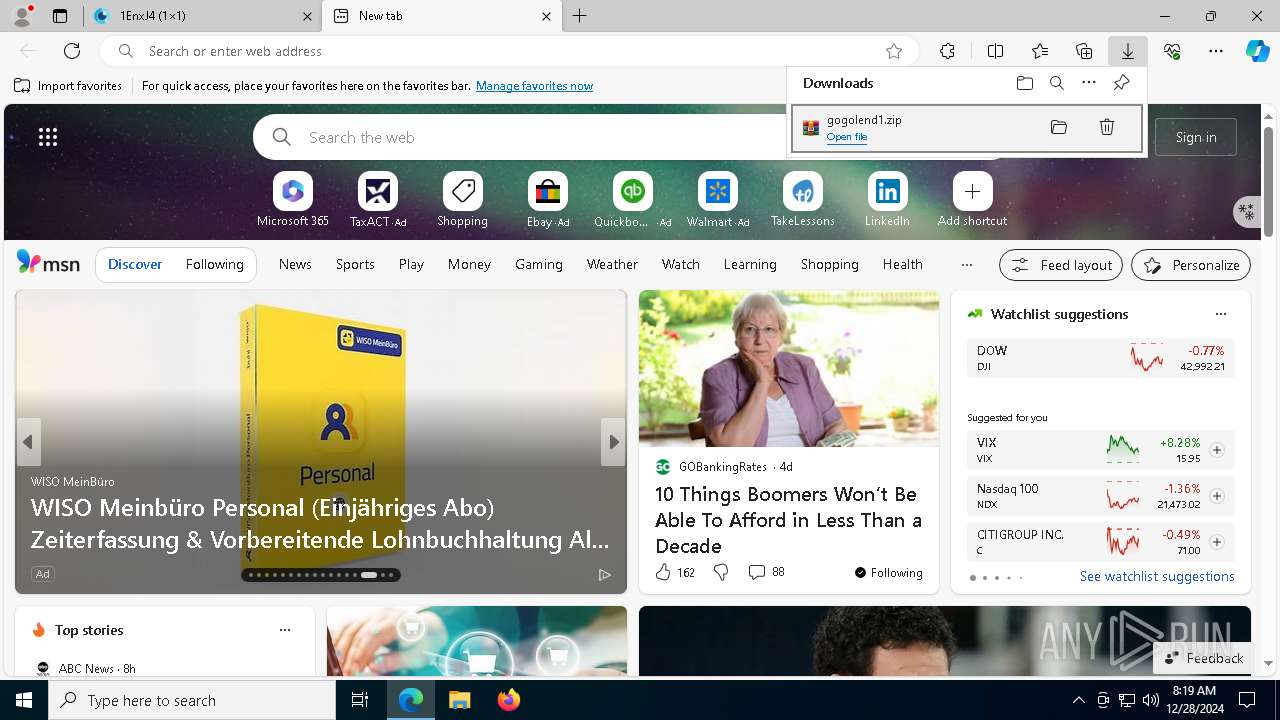Click the Personalize button
This screenshot has width=1280, height=720.
[1191, 265]
